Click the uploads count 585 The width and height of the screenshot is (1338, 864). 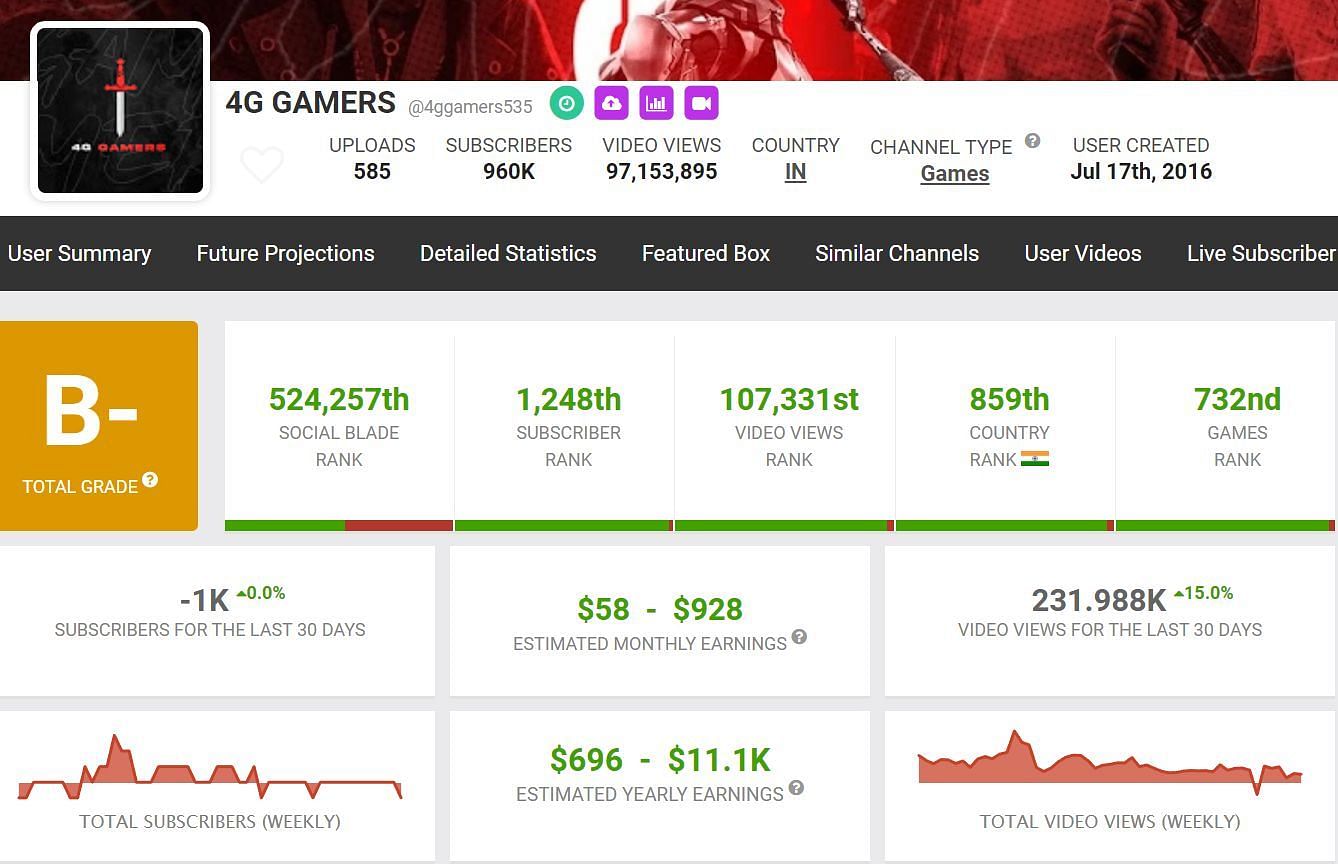372,171
